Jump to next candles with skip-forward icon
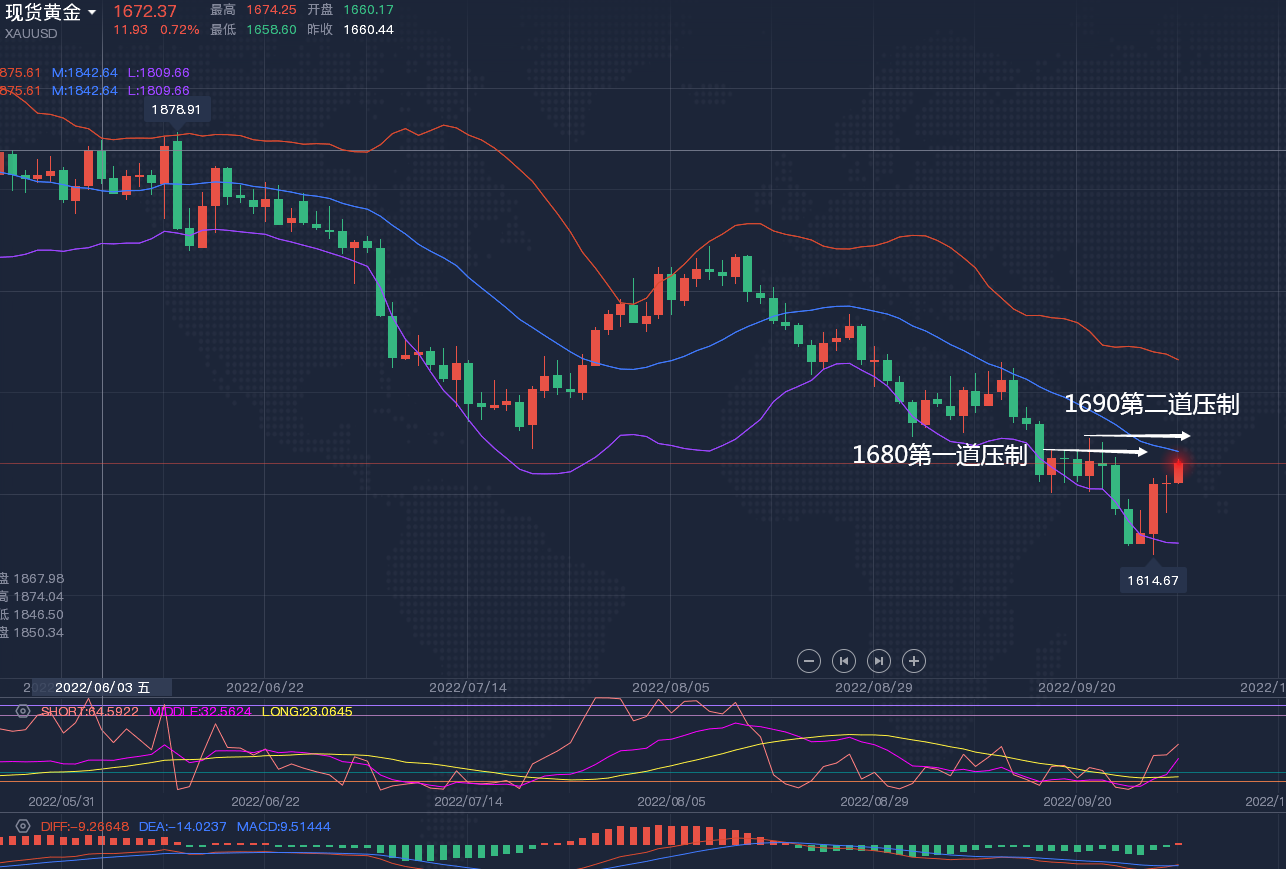The width and height of the screenshot is (1286, 869). click(879, 661)
